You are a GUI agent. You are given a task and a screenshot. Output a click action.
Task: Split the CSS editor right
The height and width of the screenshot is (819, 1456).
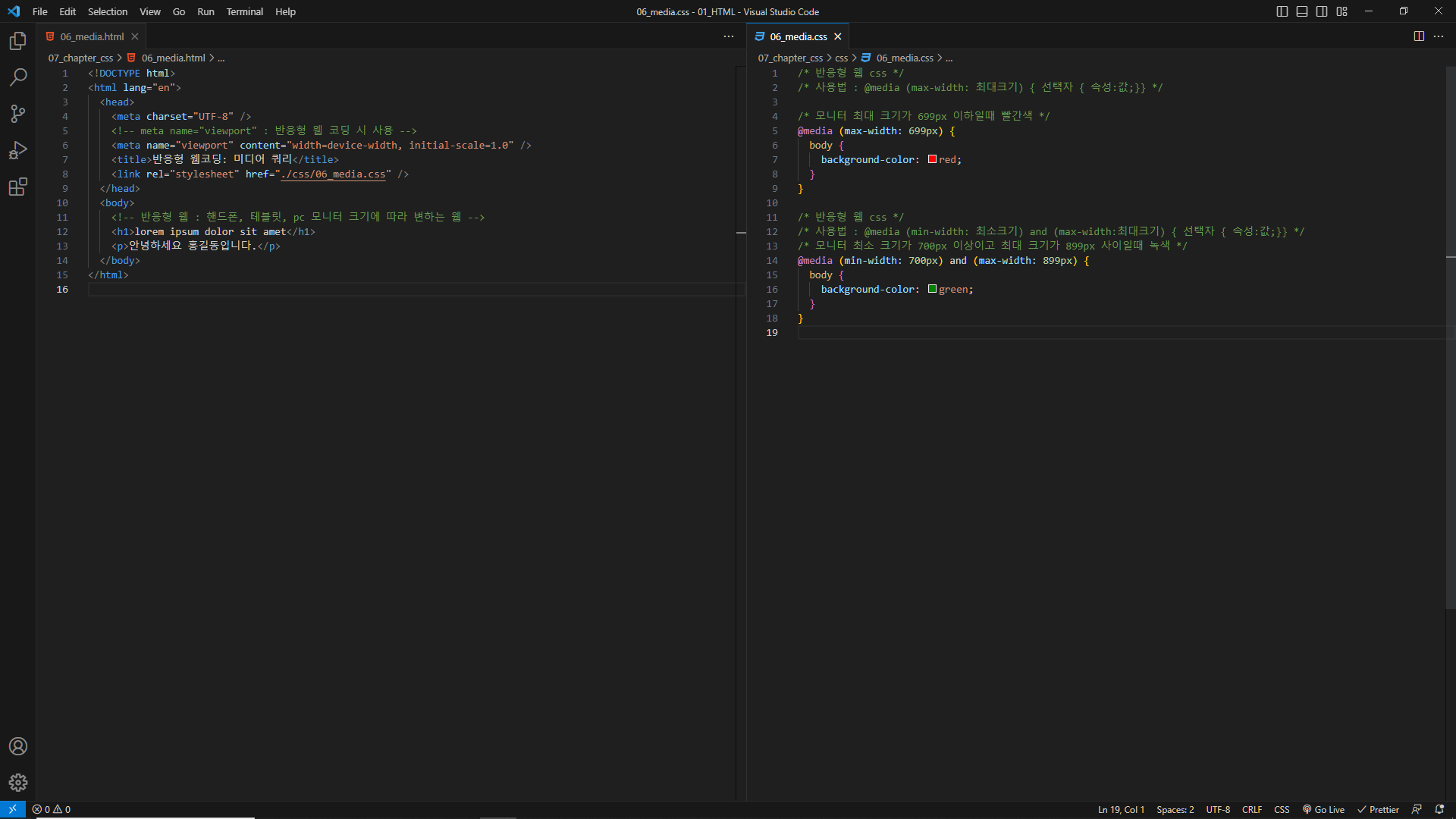1419,36
